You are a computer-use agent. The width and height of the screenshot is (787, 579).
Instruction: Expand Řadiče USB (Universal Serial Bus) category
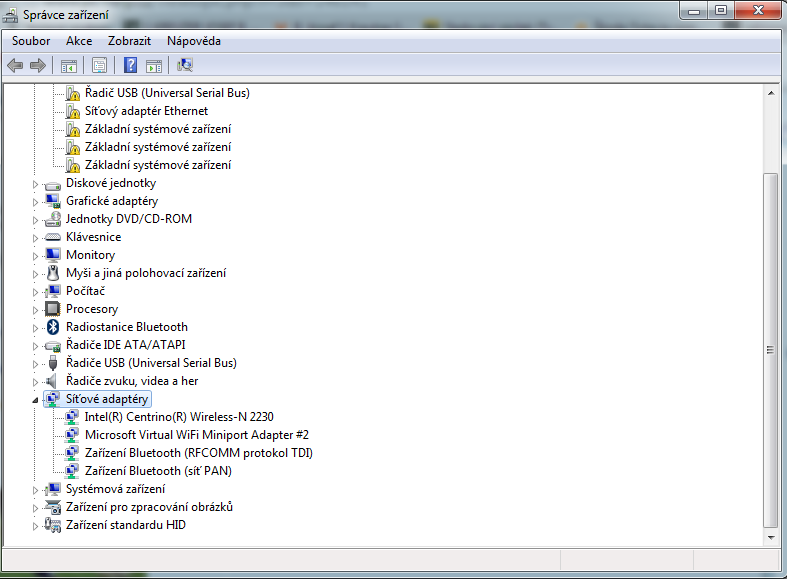[x=35, y=365]
